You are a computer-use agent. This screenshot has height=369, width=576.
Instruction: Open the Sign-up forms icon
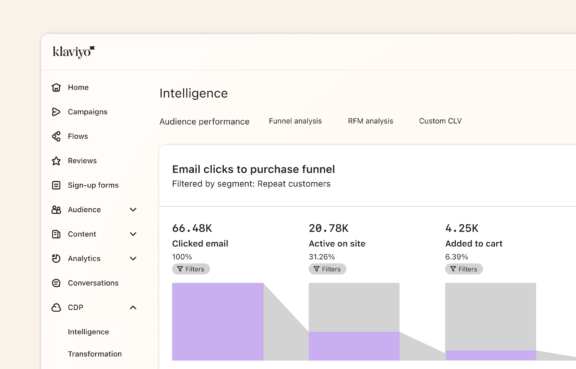coord(56,185)
